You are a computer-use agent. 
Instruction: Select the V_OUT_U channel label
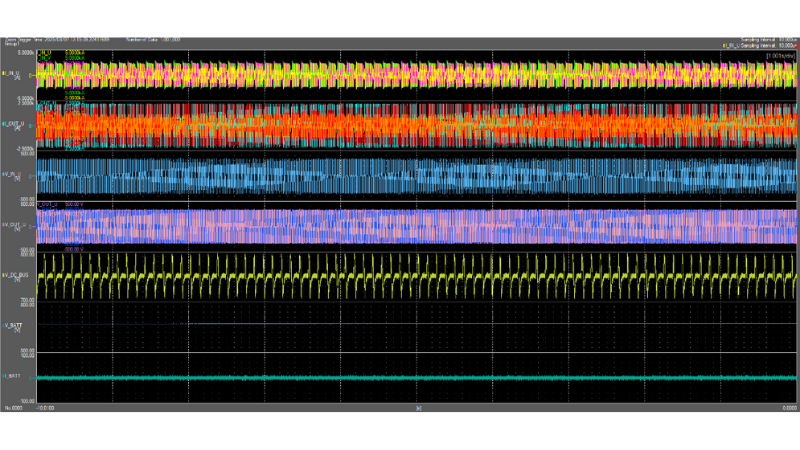[14, 225]
